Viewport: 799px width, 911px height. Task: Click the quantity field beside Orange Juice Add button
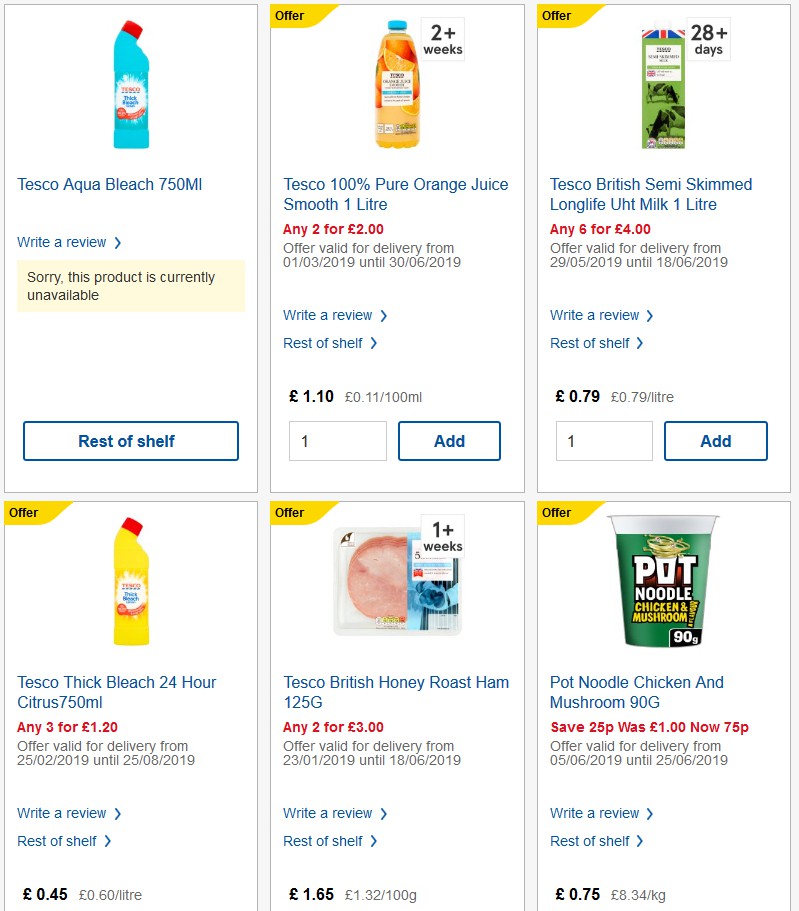tap(337, 440)
